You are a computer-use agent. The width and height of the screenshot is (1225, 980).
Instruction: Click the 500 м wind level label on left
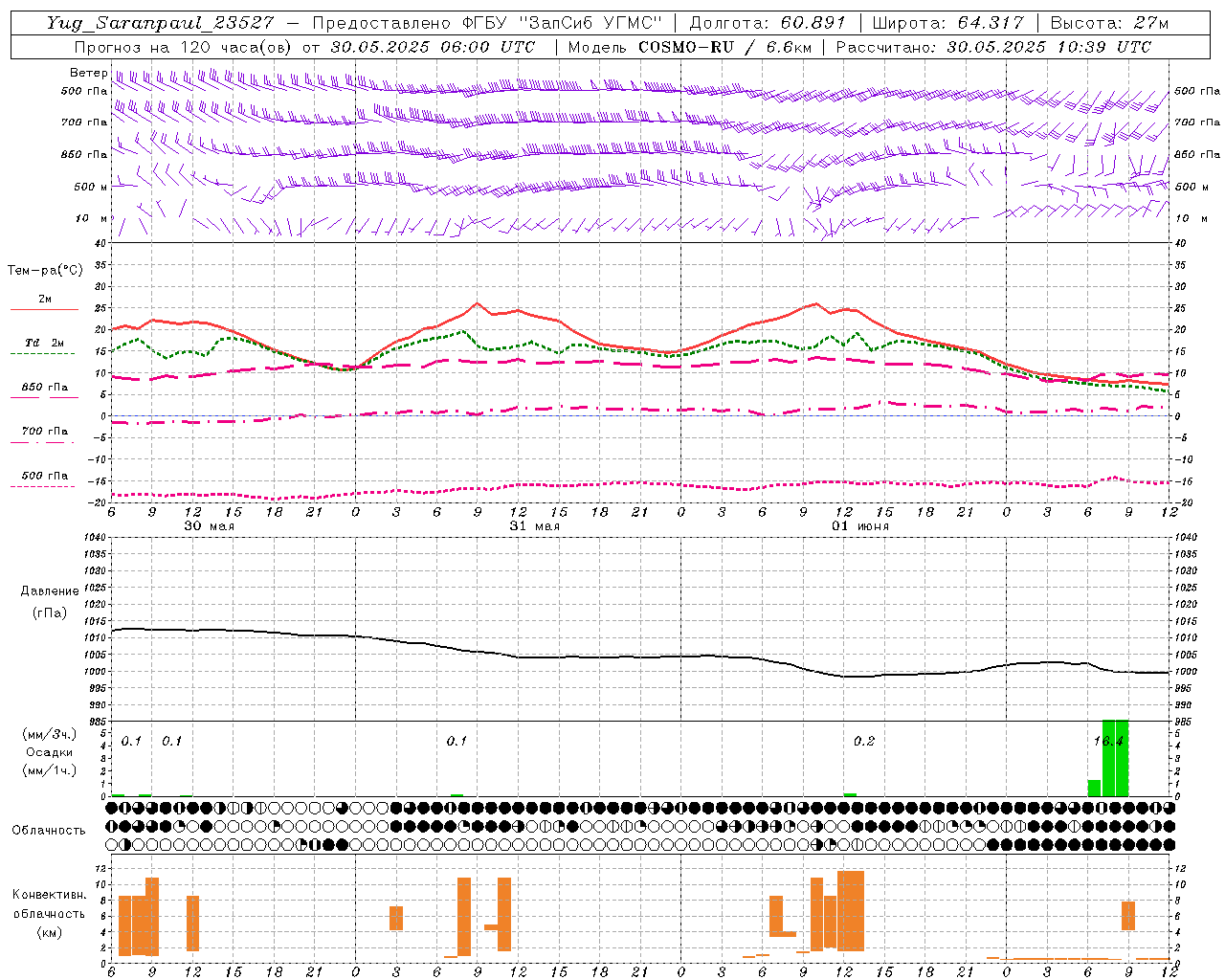point(92,187)
